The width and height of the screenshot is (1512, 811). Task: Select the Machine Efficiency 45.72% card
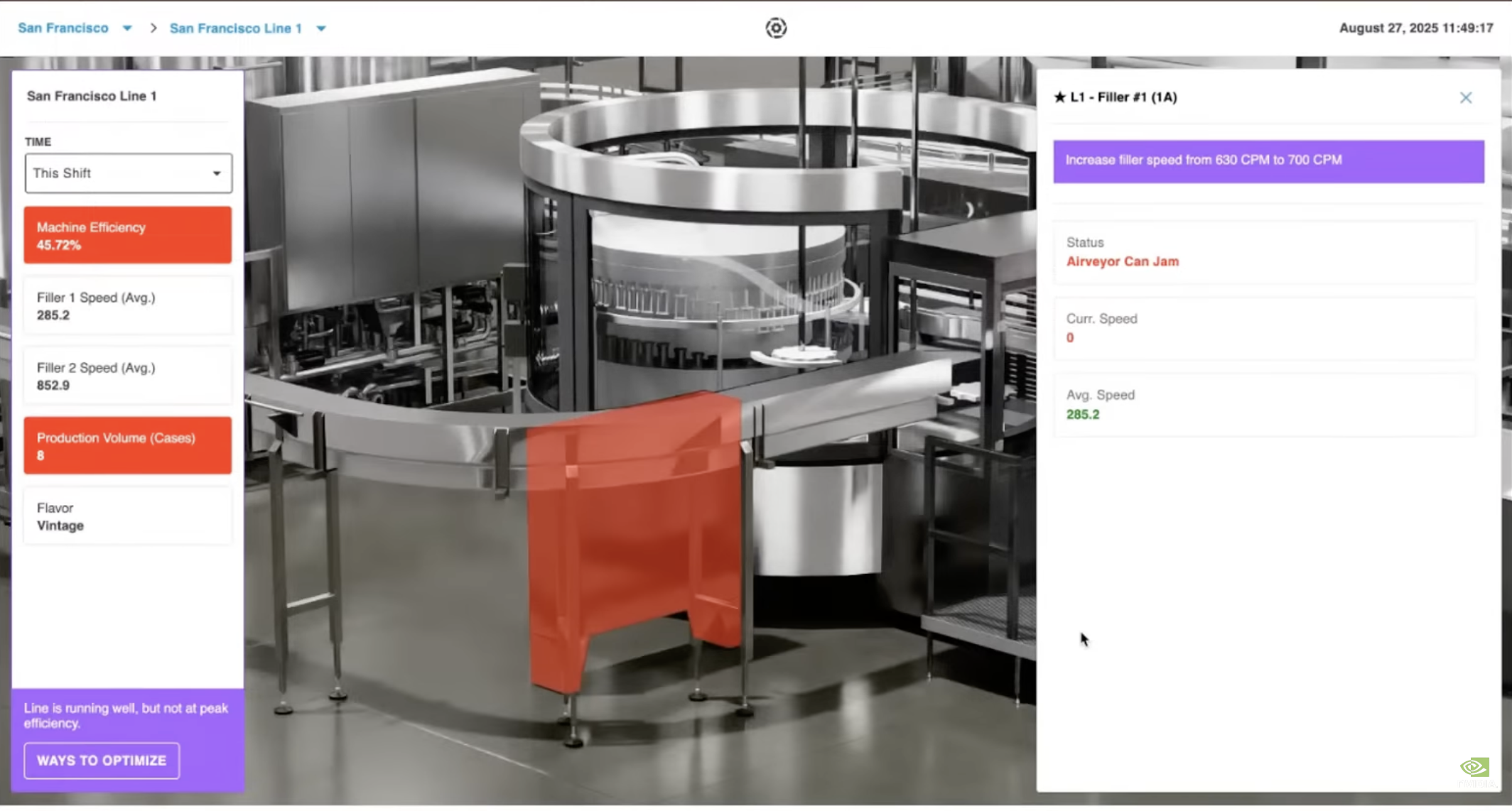pos(128,235)
